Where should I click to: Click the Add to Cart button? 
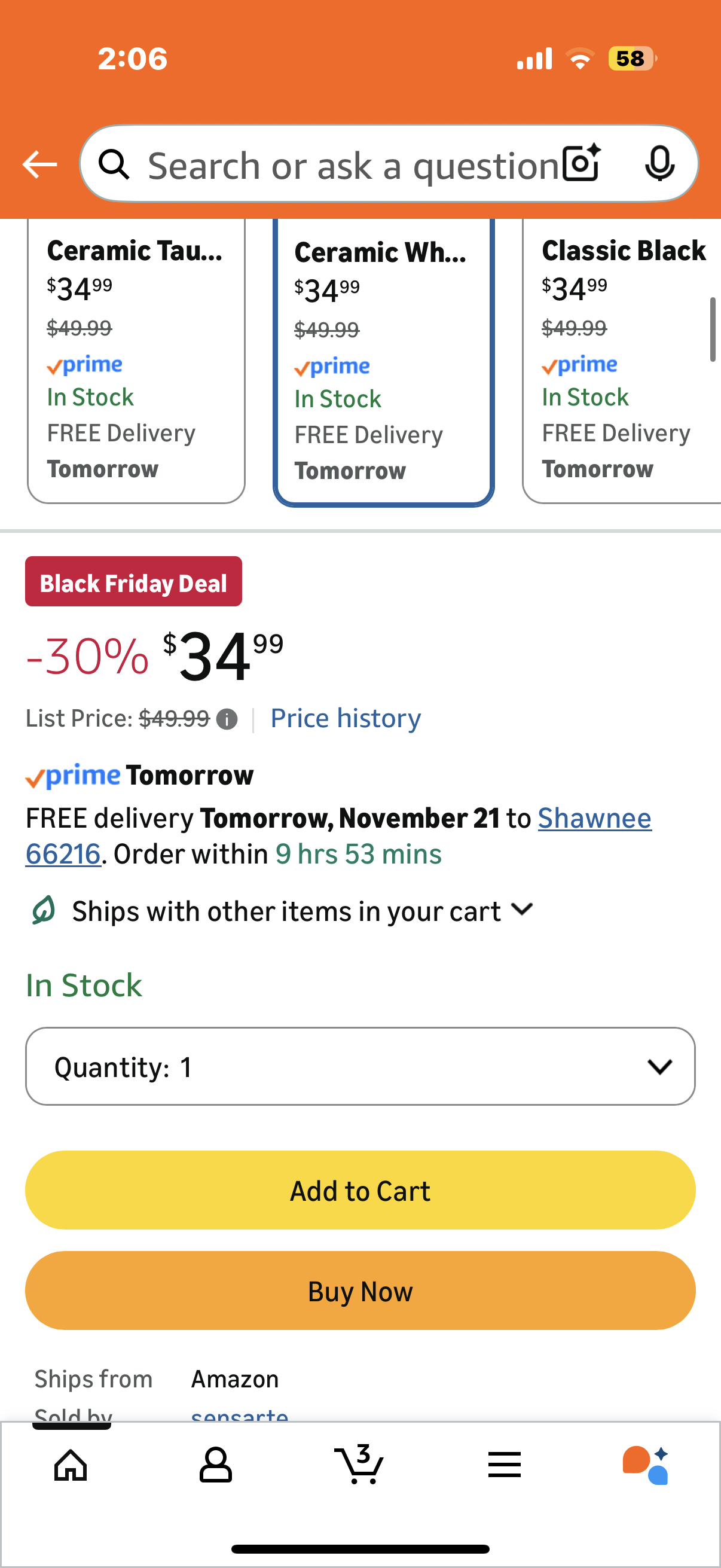(360, 1190)
